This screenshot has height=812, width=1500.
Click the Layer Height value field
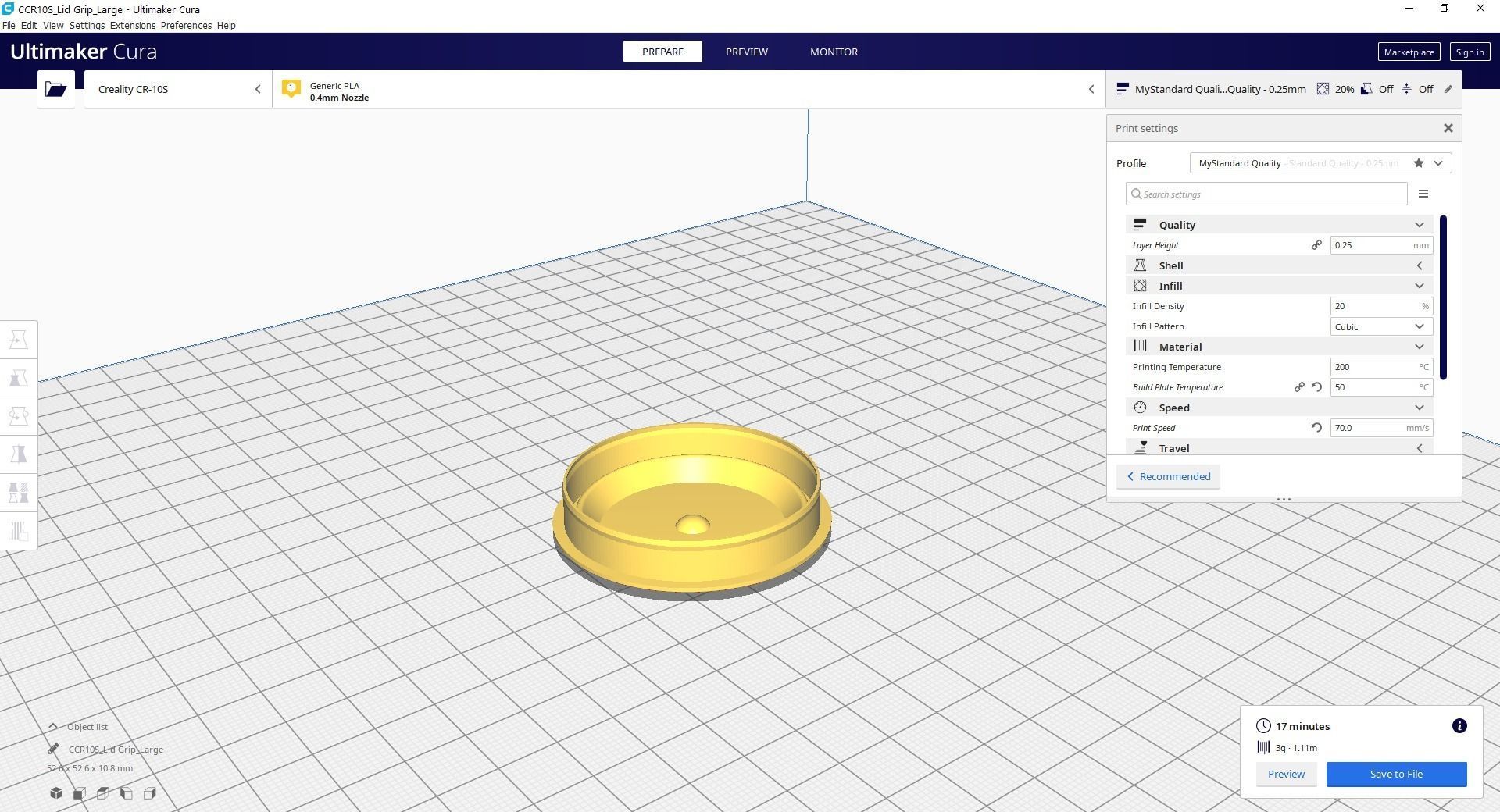1381,245
